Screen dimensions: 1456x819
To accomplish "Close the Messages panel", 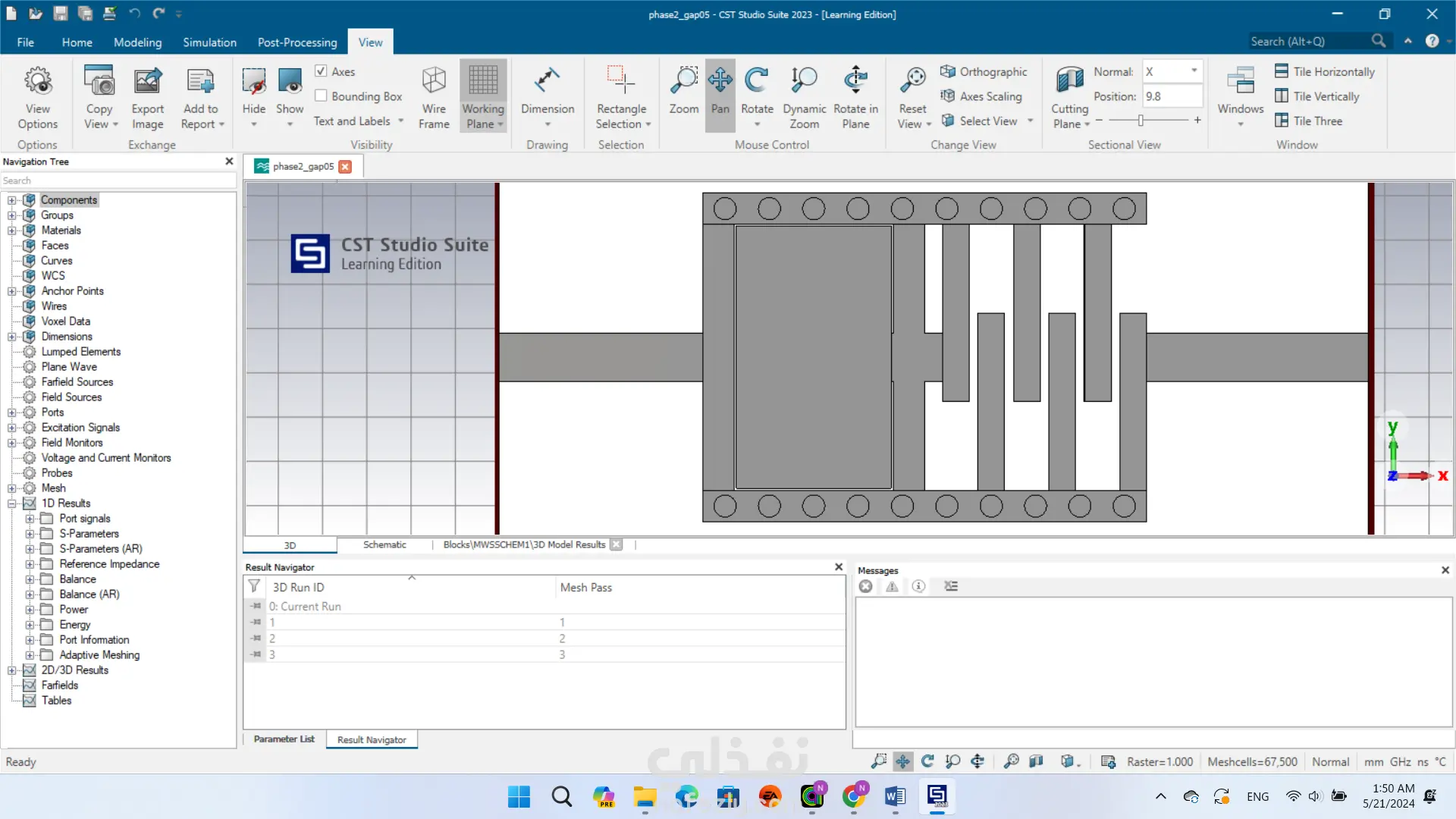I will click(1445, 570).
